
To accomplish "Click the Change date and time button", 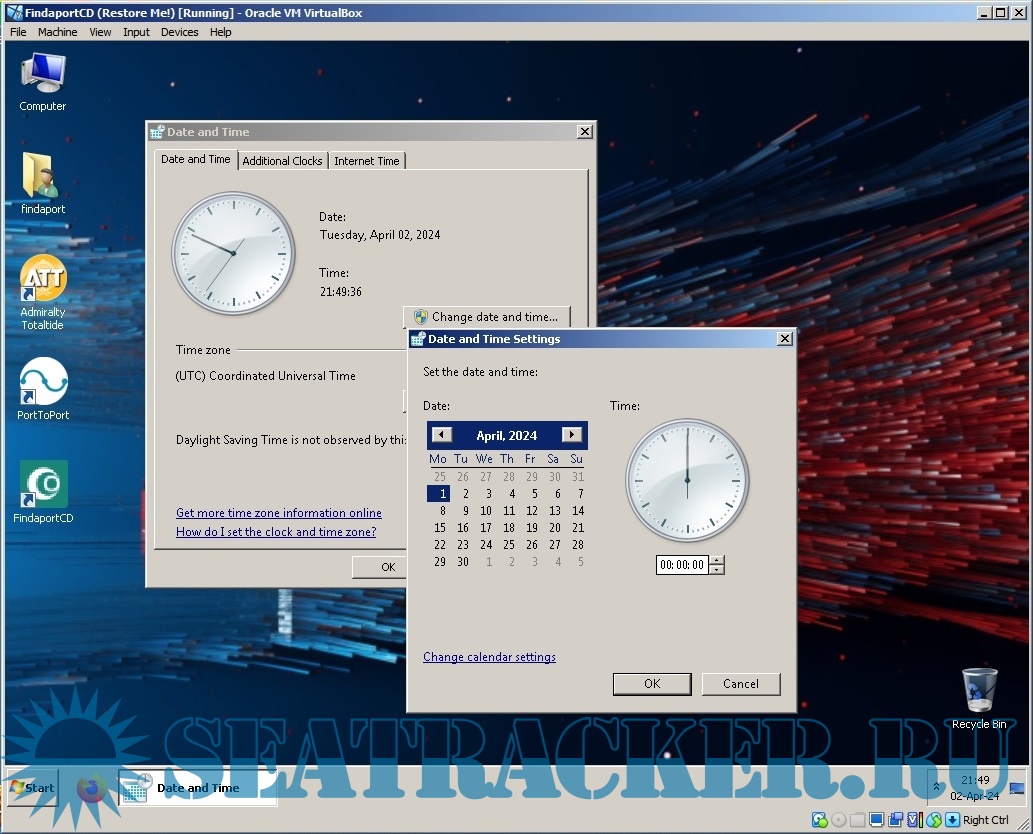I will point(487,317).
